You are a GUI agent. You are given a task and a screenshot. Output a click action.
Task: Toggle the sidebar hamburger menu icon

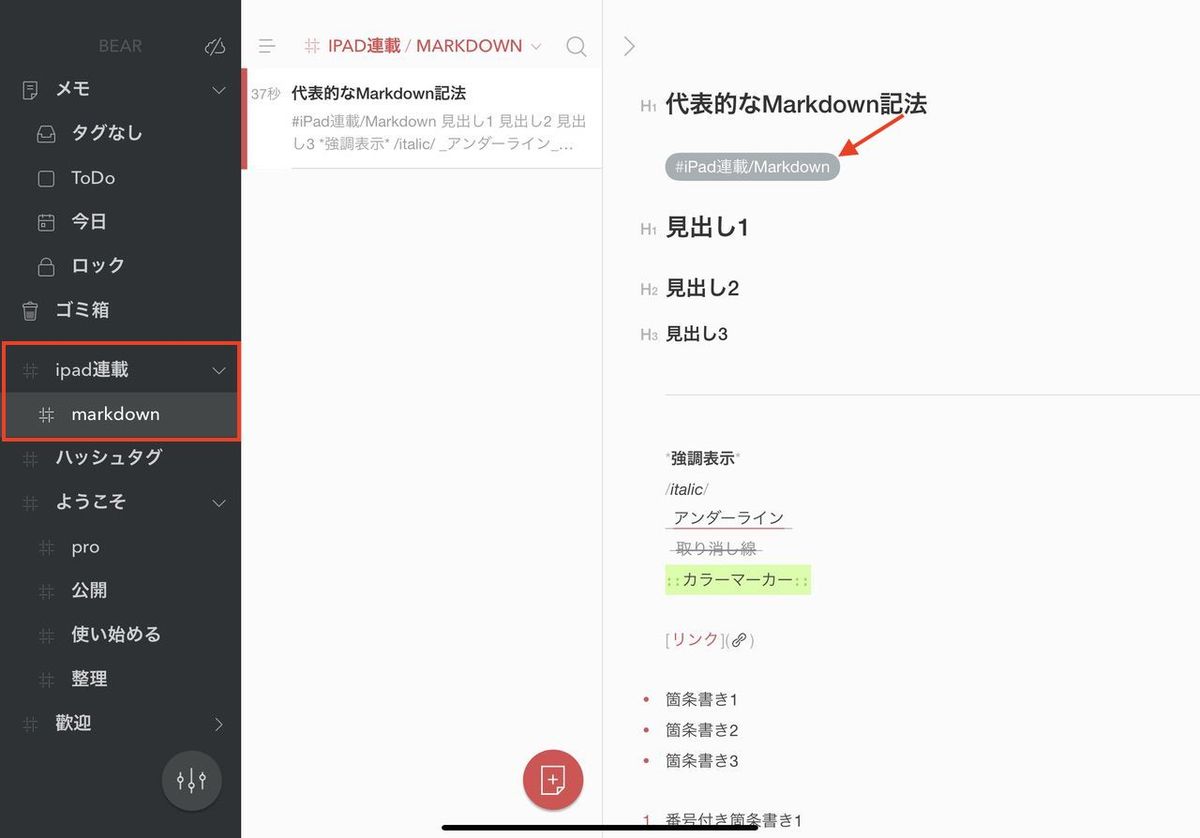coord(267,46)
